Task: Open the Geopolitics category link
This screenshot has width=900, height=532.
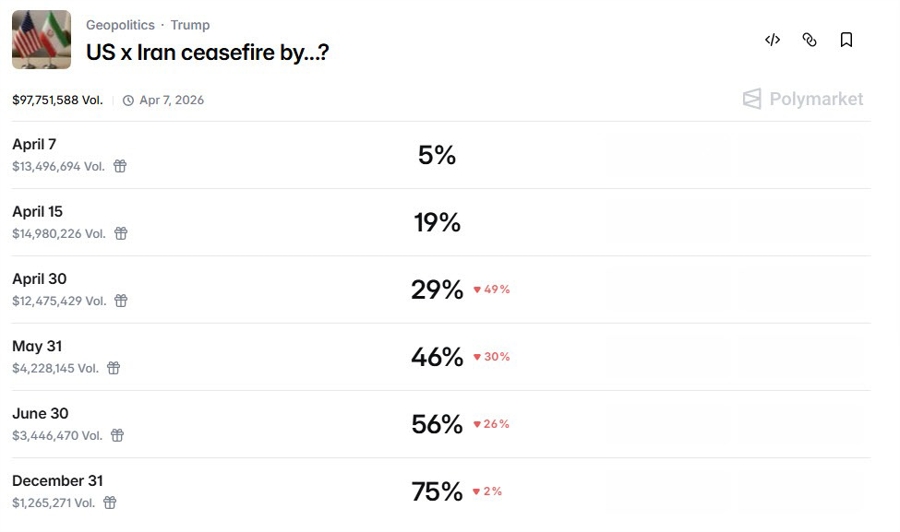Action: tap(120, 25)
